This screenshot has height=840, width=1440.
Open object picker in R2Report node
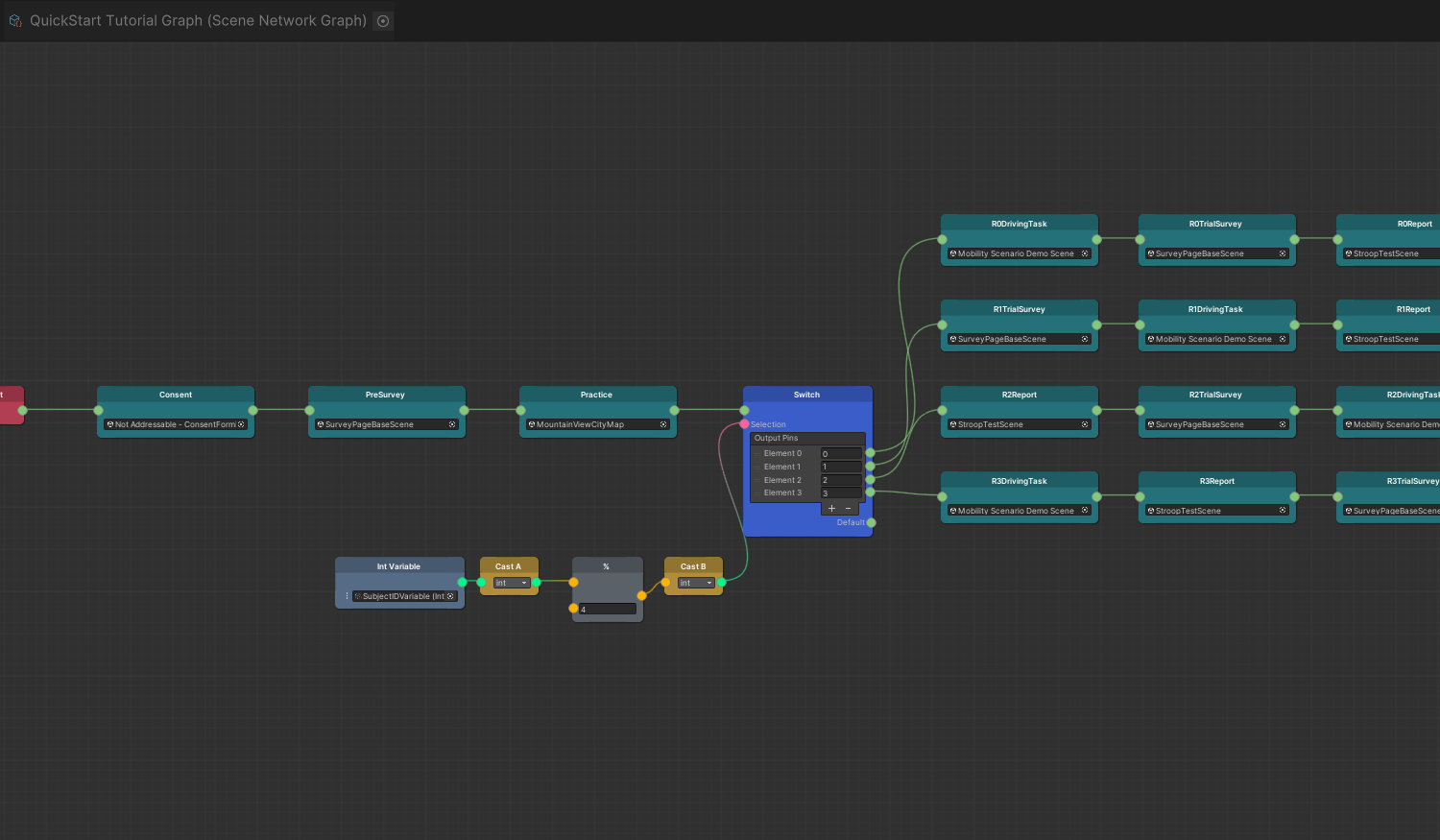click(x=1085, y=424)
